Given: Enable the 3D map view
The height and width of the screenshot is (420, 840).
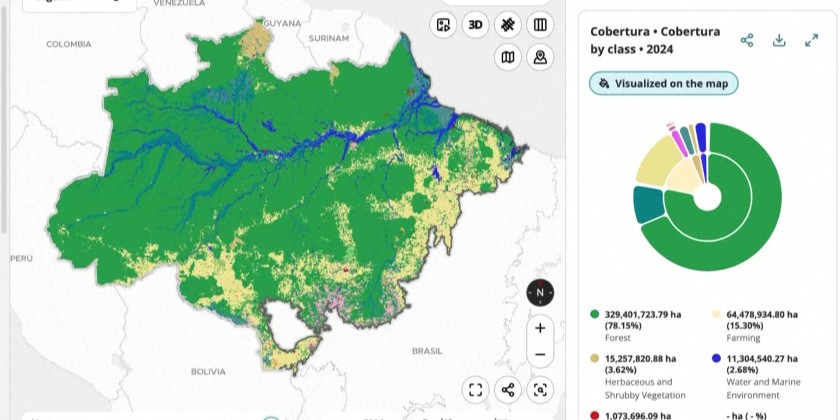Looking at the screenshot, I should coord(476,25).
